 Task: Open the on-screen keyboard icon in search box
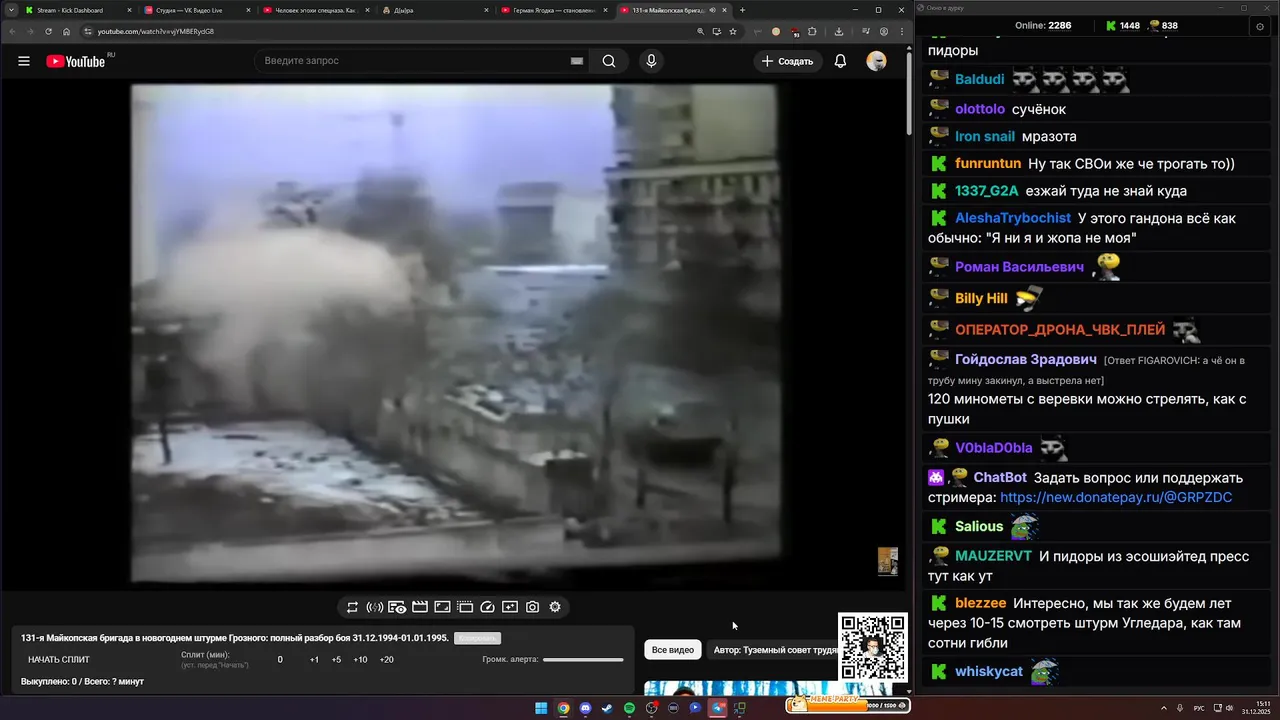577,61
